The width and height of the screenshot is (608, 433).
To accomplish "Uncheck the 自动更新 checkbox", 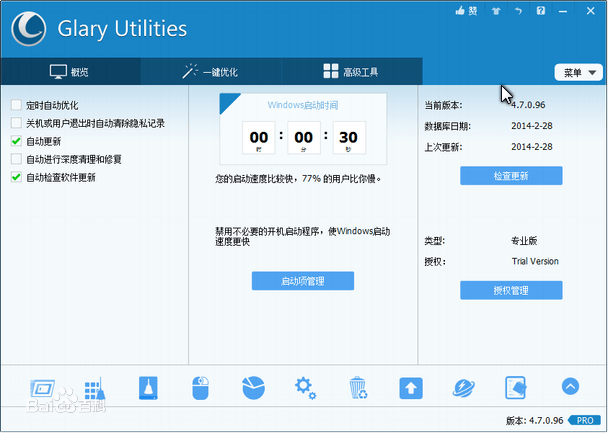I will click(x=16, y=141).
